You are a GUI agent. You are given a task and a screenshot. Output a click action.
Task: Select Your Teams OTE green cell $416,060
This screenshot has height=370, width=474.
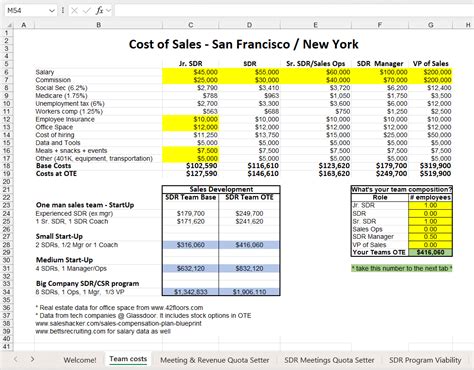click(x=430, y=252)
